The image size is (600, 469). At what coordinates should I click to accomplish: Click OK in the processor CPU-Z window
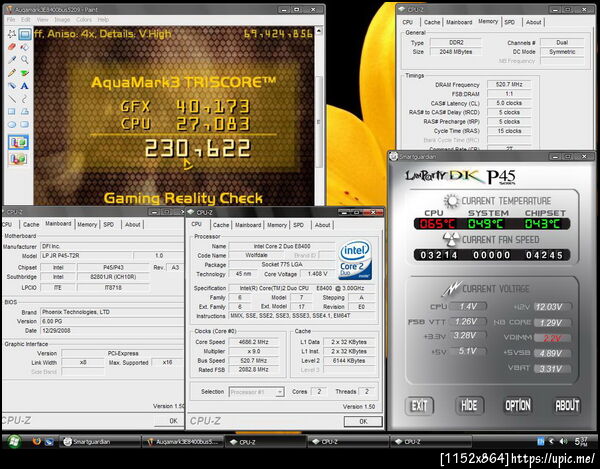coord(363,421)
